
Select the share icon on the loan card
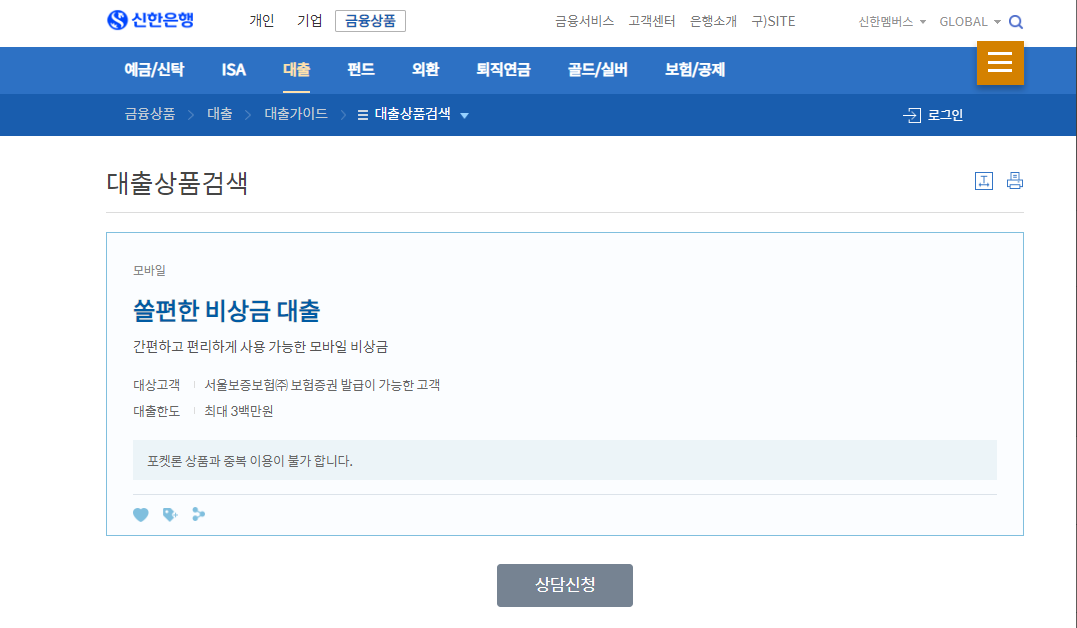tap(198, 514)
